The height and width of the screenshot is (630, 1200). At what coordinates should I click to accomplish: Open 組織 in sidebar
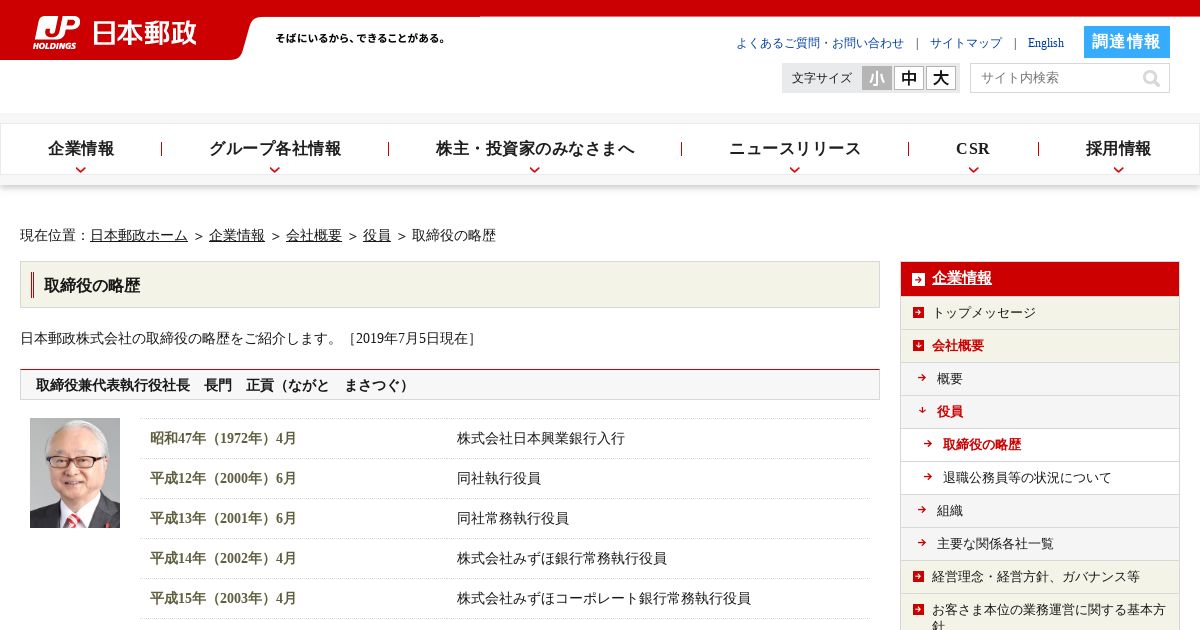coord(950,511)
